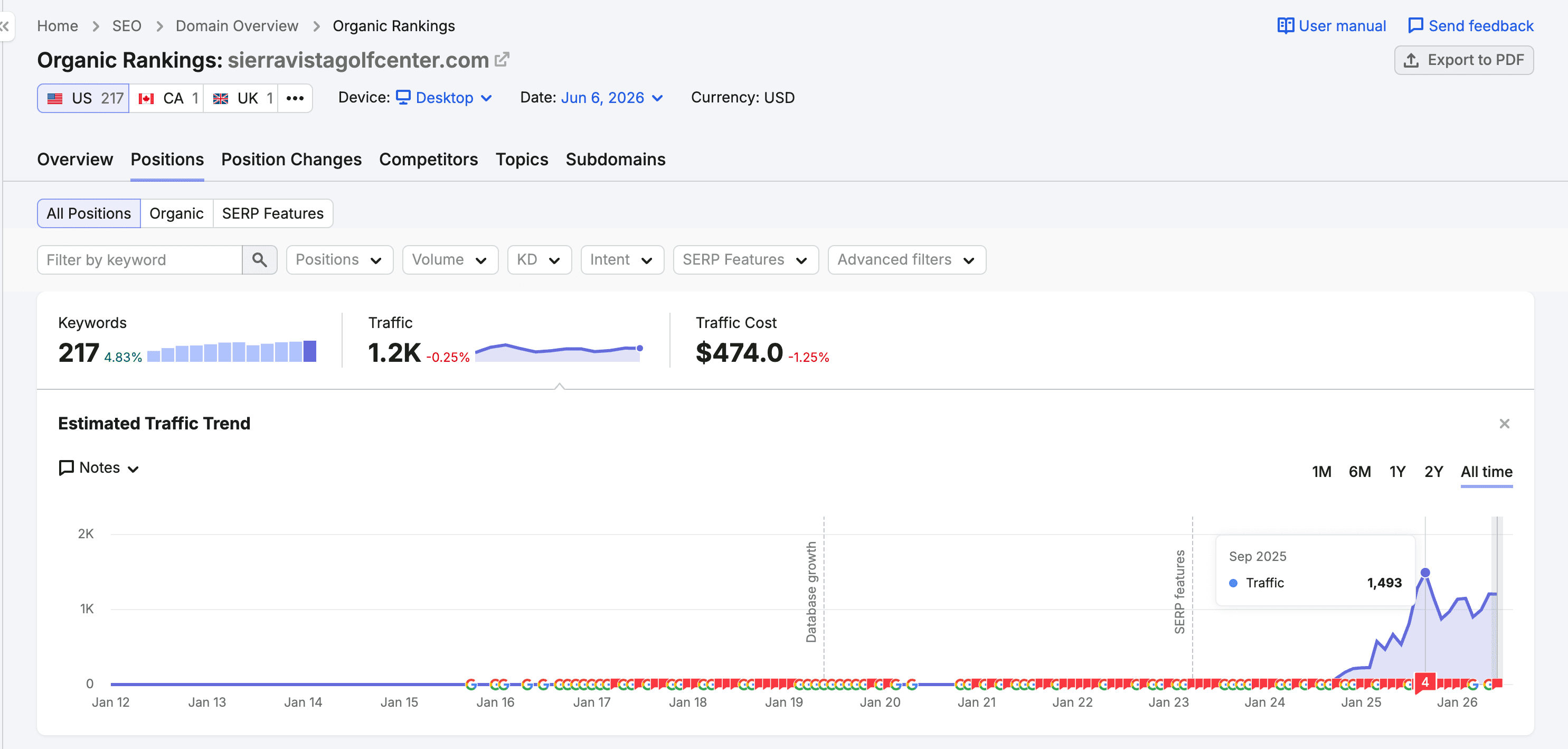Go to the Overview tab
This screenshot has width=1568, height=749.
[75, 160]
